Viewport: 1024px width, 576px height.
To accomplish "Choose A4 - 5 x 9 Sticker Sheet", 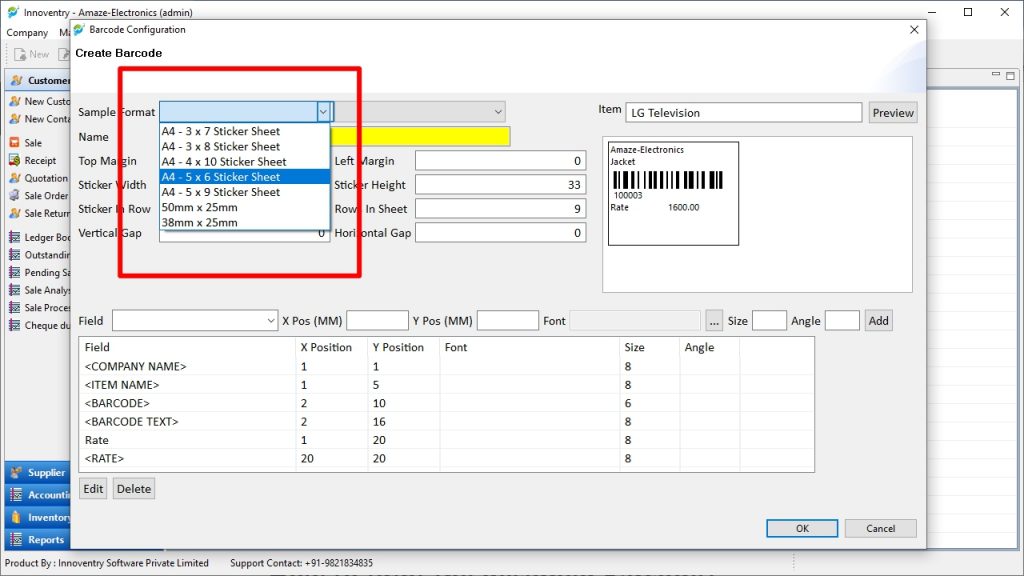I will coord(244,192).
